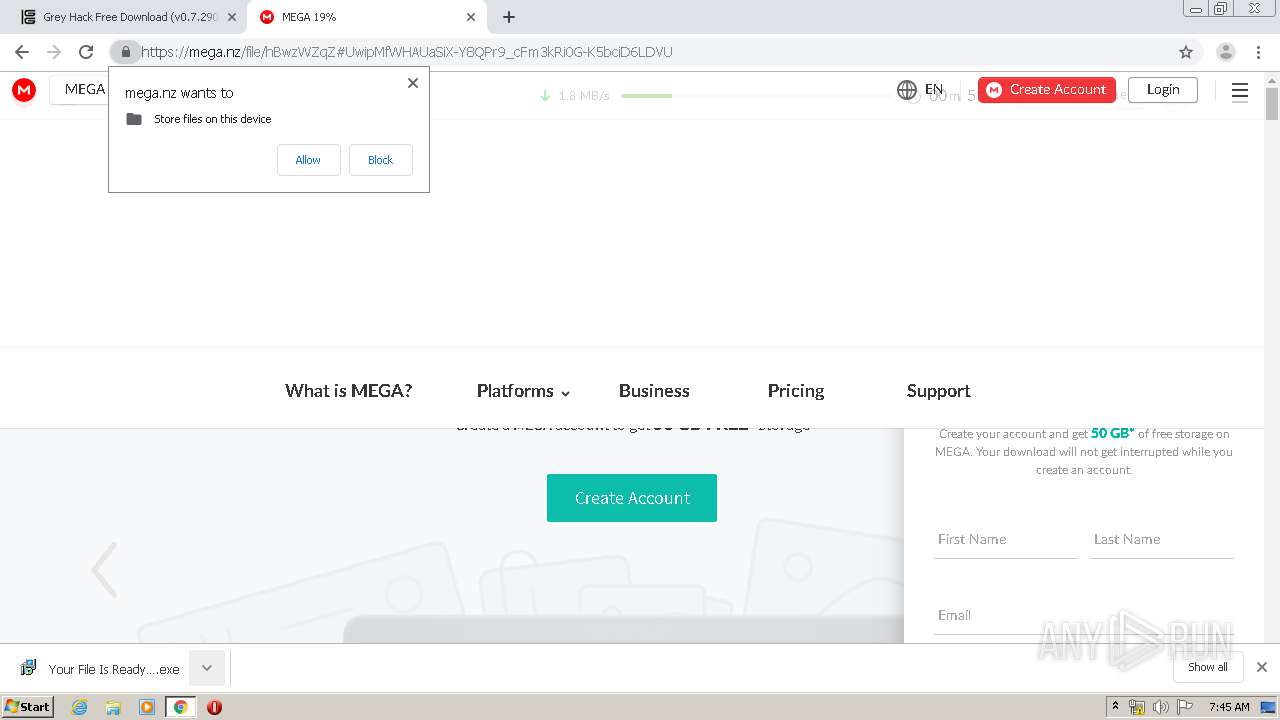1280x720 pixels.
Task: Open media player icon in taskbar
Action: click(147, 707)
